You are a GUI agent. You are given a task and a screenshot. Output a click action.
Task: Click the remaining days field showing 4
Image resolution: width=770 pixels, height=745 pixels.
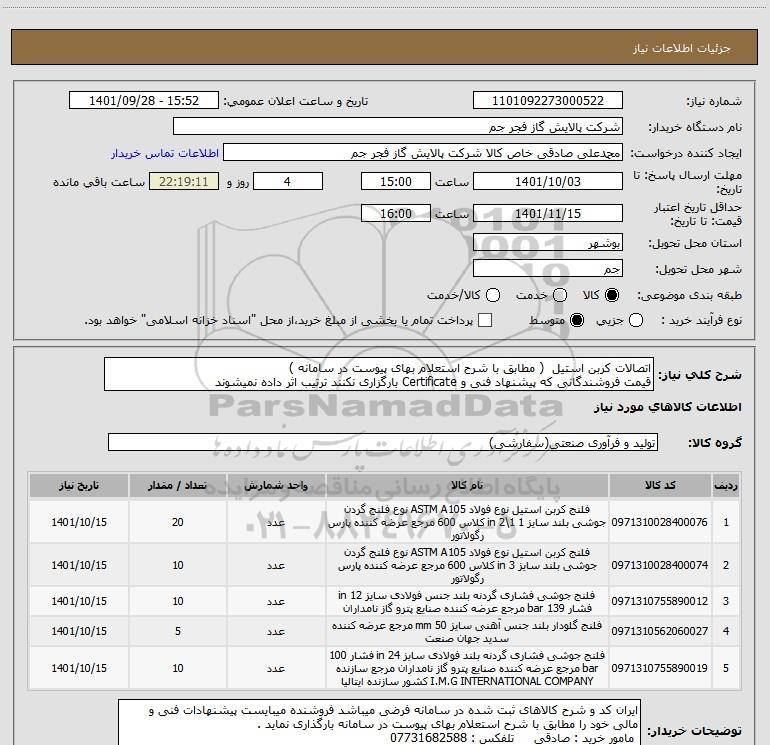pos(288,182)
